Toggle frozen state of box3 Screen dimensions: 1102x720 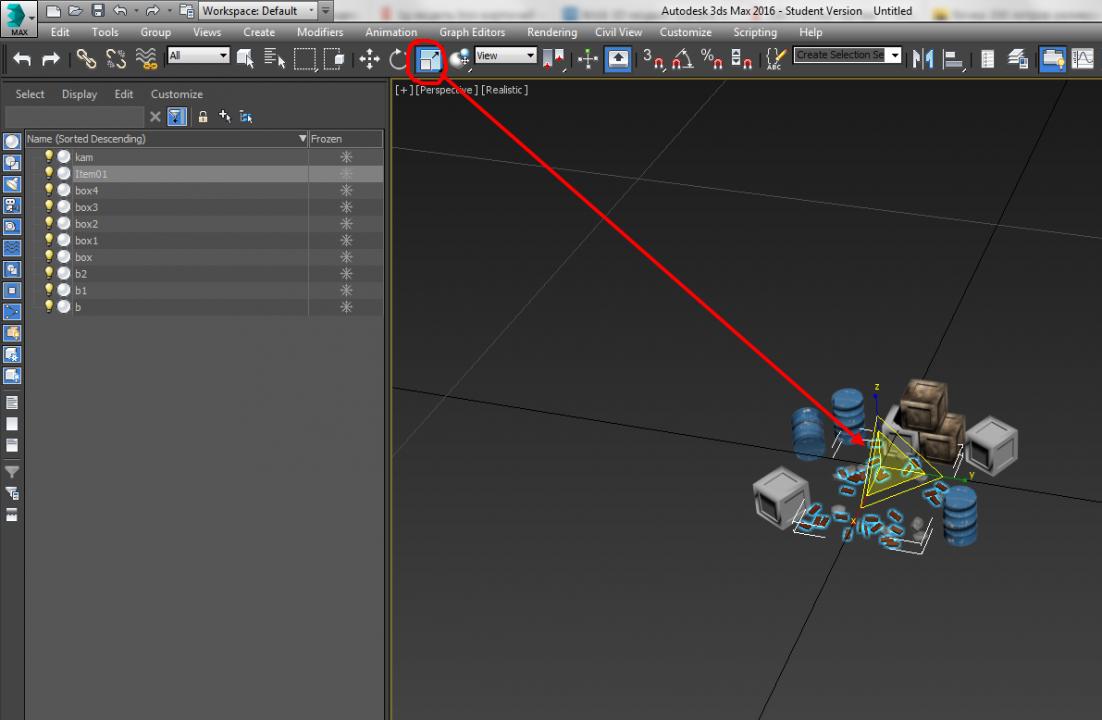point(346,207)
